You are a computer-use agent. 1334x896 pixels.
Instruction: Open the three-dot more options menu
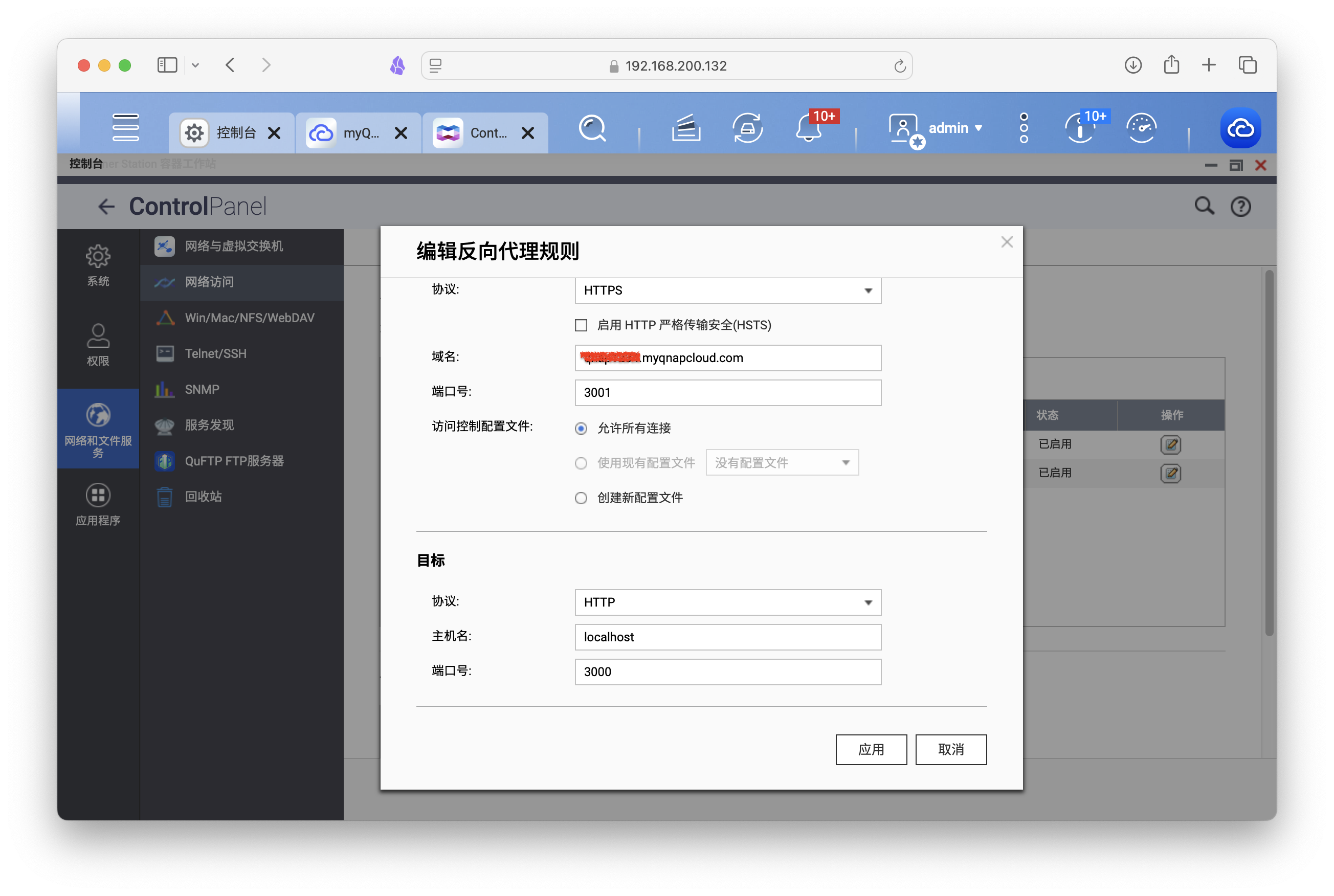tap(1024, 127)
